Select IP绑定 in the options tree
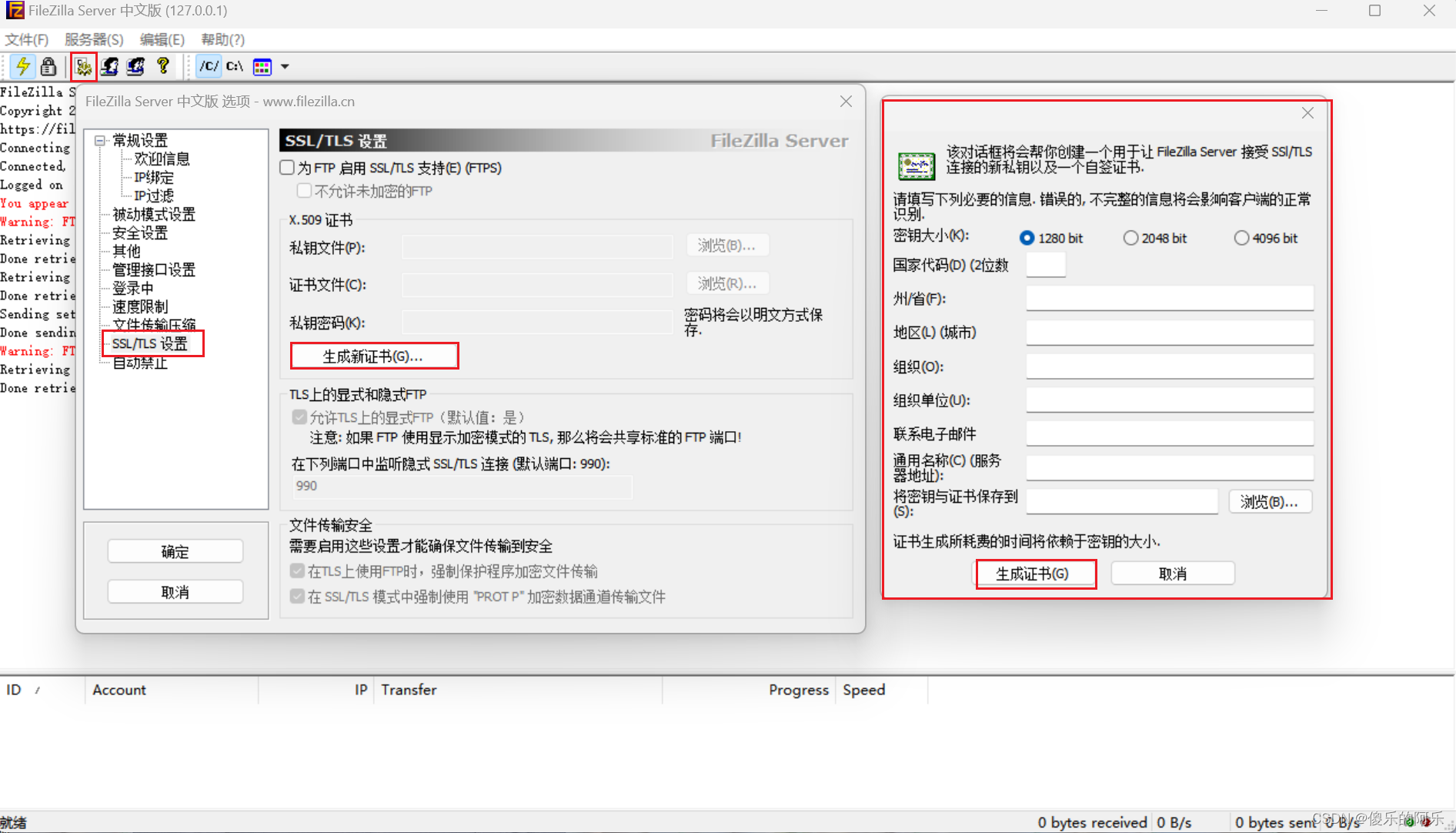 (x=154, y=177)
